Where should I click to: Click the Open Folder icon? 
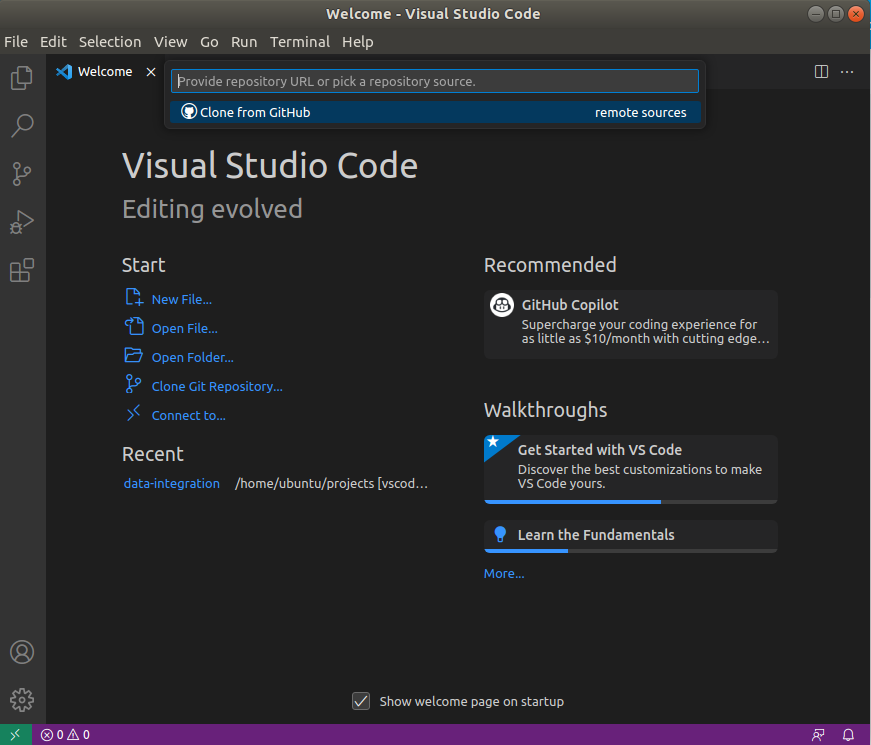coord(134,356)
